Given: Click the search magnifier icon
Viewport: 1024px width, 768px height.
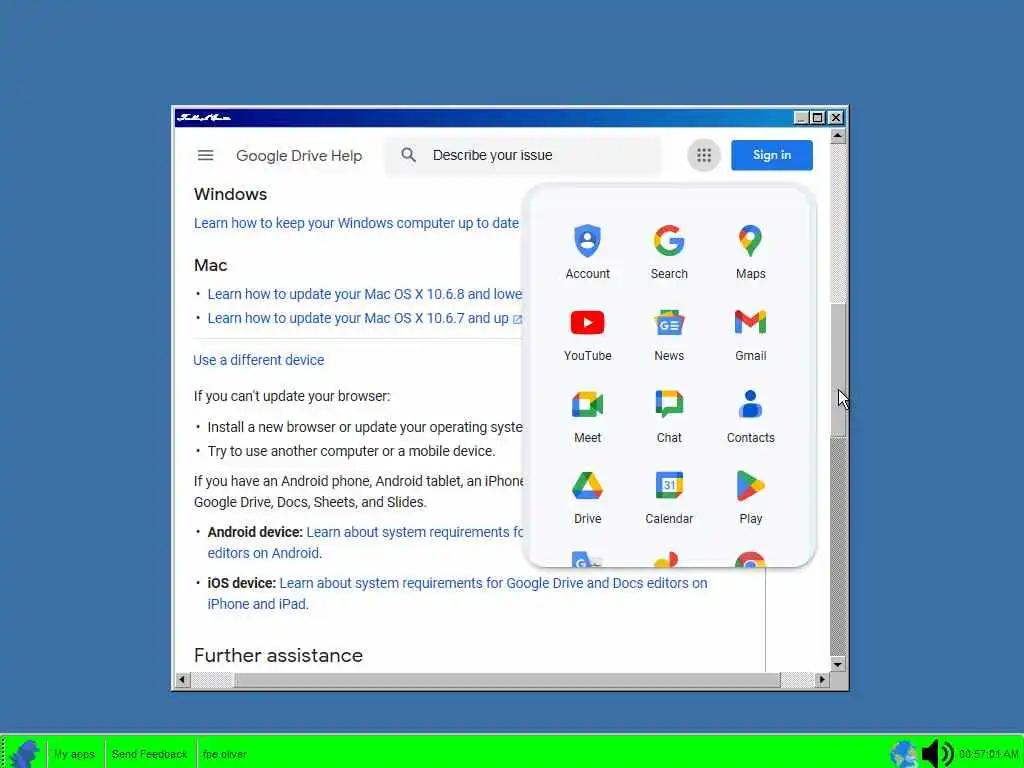Looking at the screenshot, I should pos(409,155).
